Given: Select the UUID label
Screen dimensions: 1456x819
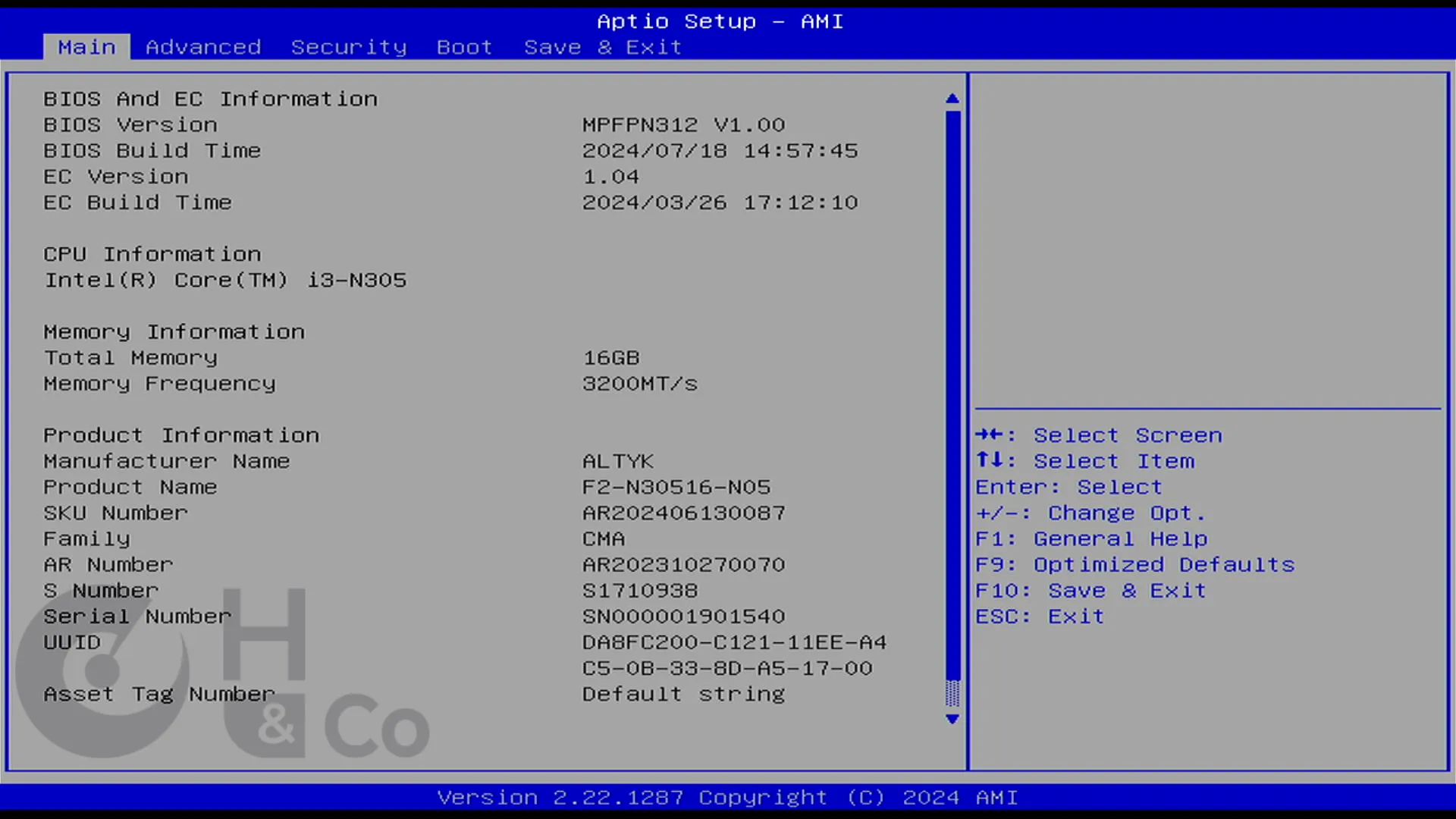Looking at the screenshot, I should pyautogui.click(x=72, y=642).
